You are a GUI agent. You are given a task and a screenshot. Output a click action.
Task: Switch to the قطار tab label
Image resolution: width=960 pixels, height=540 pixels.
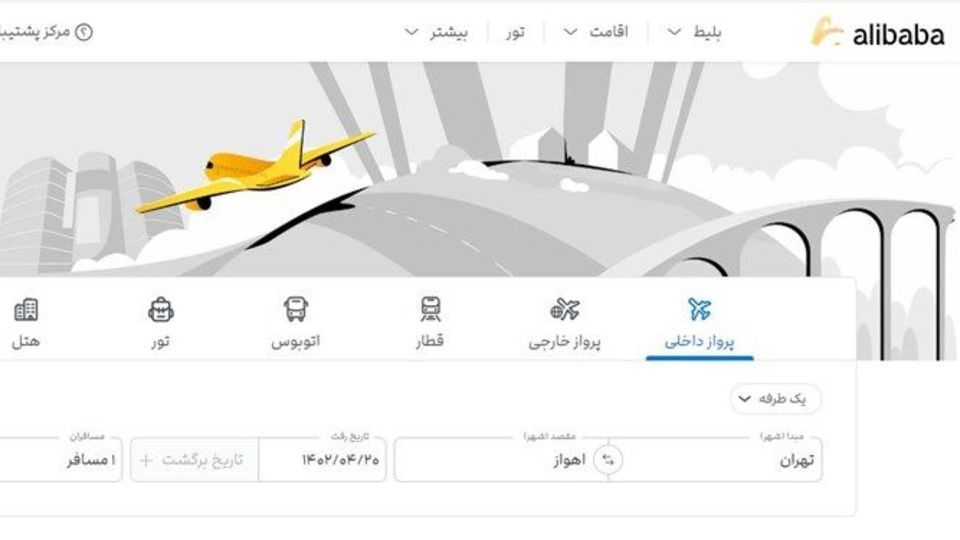pos(430,341)
